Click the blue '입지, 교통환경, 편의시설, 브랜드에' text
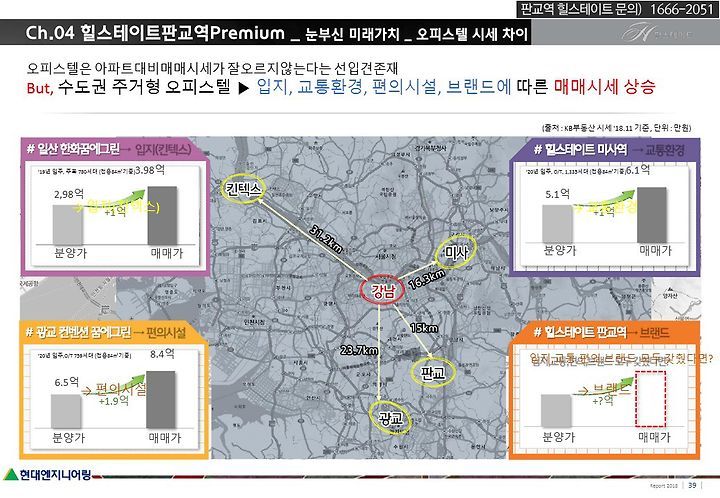The image size is (720, 498). [384, 86]
